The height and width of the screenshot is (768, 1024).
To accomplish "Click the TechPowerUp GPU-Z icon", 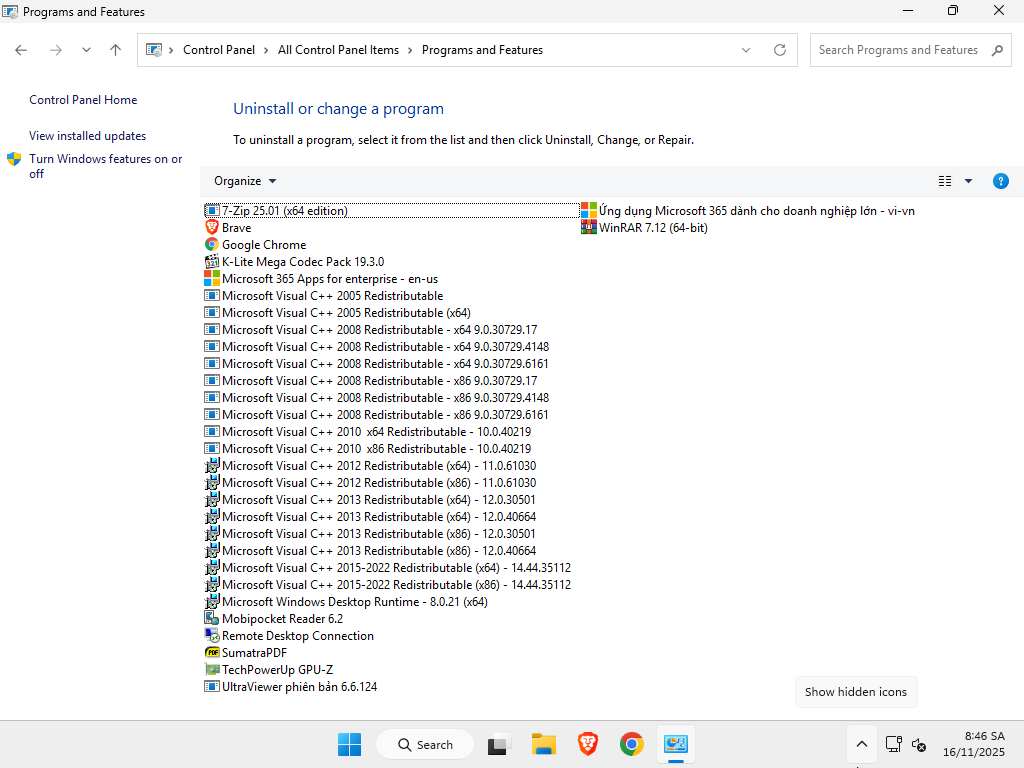I will click(x=211, y=669).
